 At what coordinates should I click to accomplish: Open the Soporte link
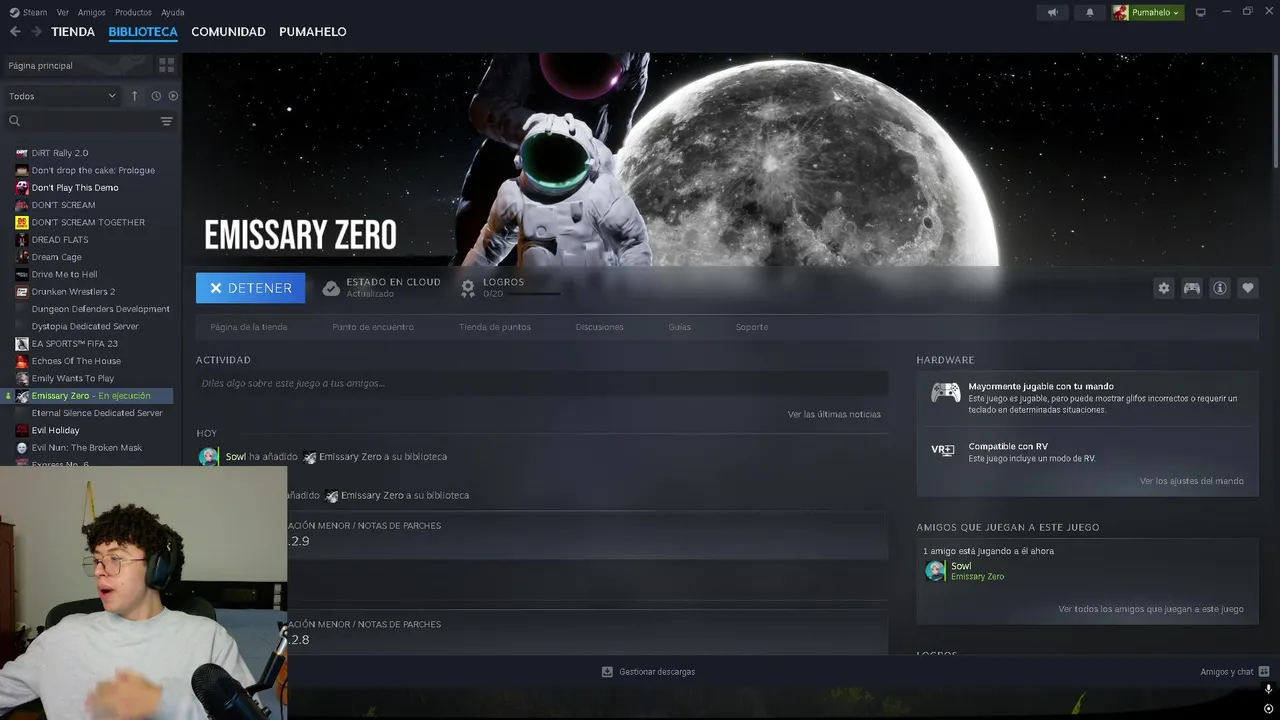click(x=752, y=327)
